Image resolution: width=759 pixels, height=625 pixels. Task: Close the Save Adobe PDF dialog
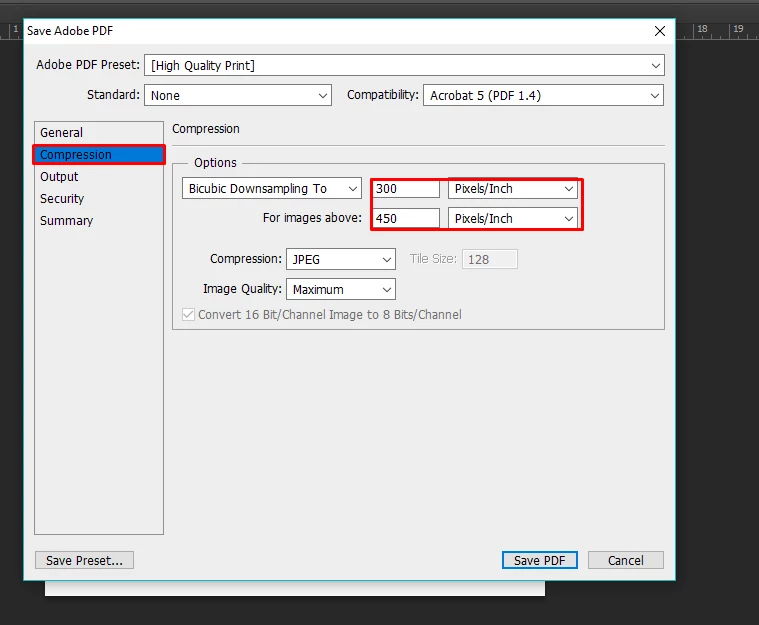659,31
